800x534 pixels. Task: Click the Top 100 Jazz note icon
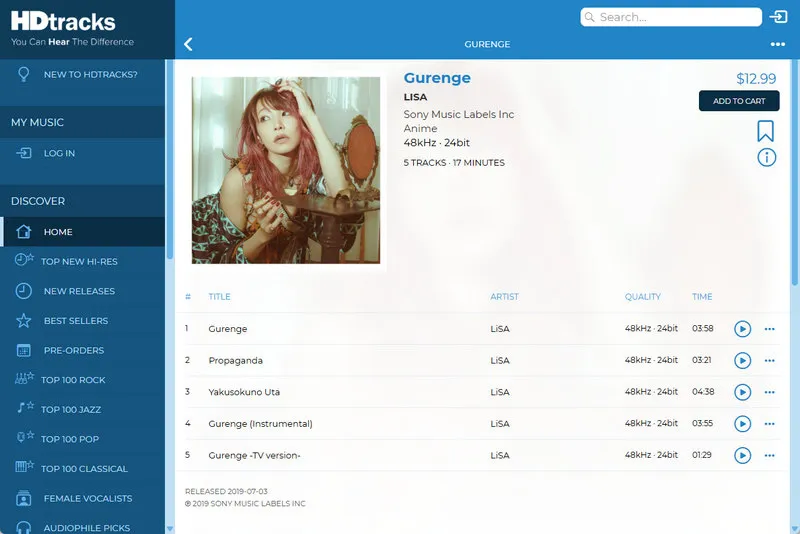pos(25,407)
